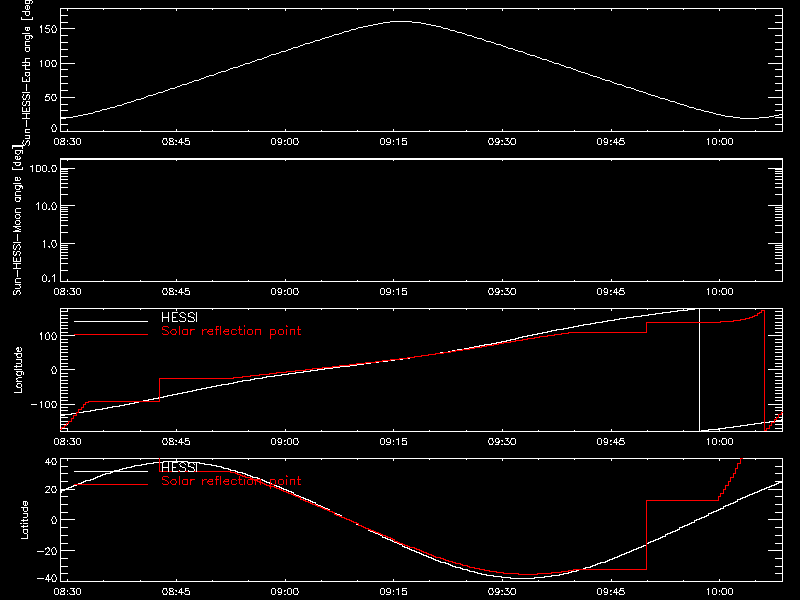The image size is (800, 600).
Task: Click 09:00 time label under Moon angle plot
Action: (285, 291)
